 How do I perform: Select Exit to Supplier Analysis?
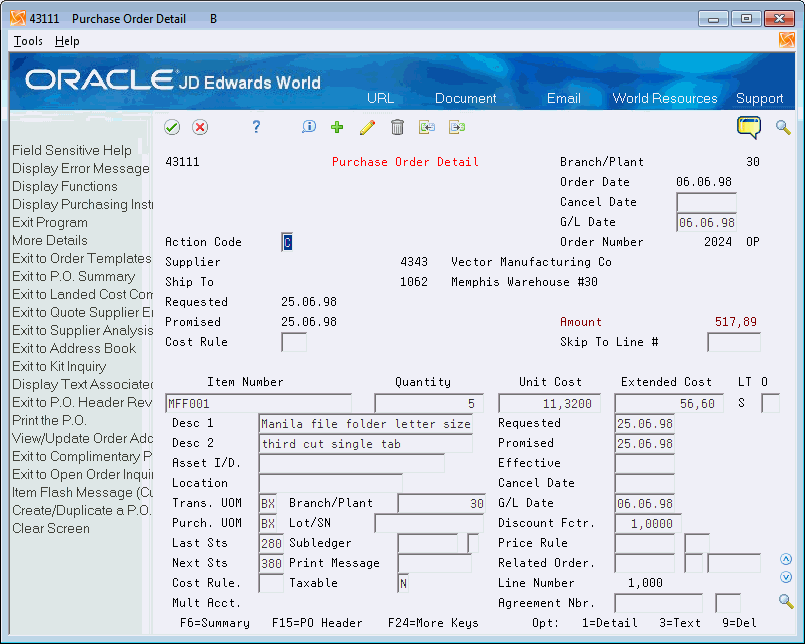tap(82, 330)
